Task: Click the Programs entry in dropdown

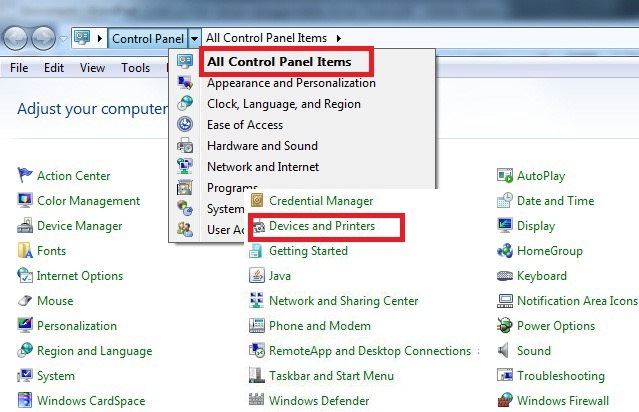Action: (232, 188)
